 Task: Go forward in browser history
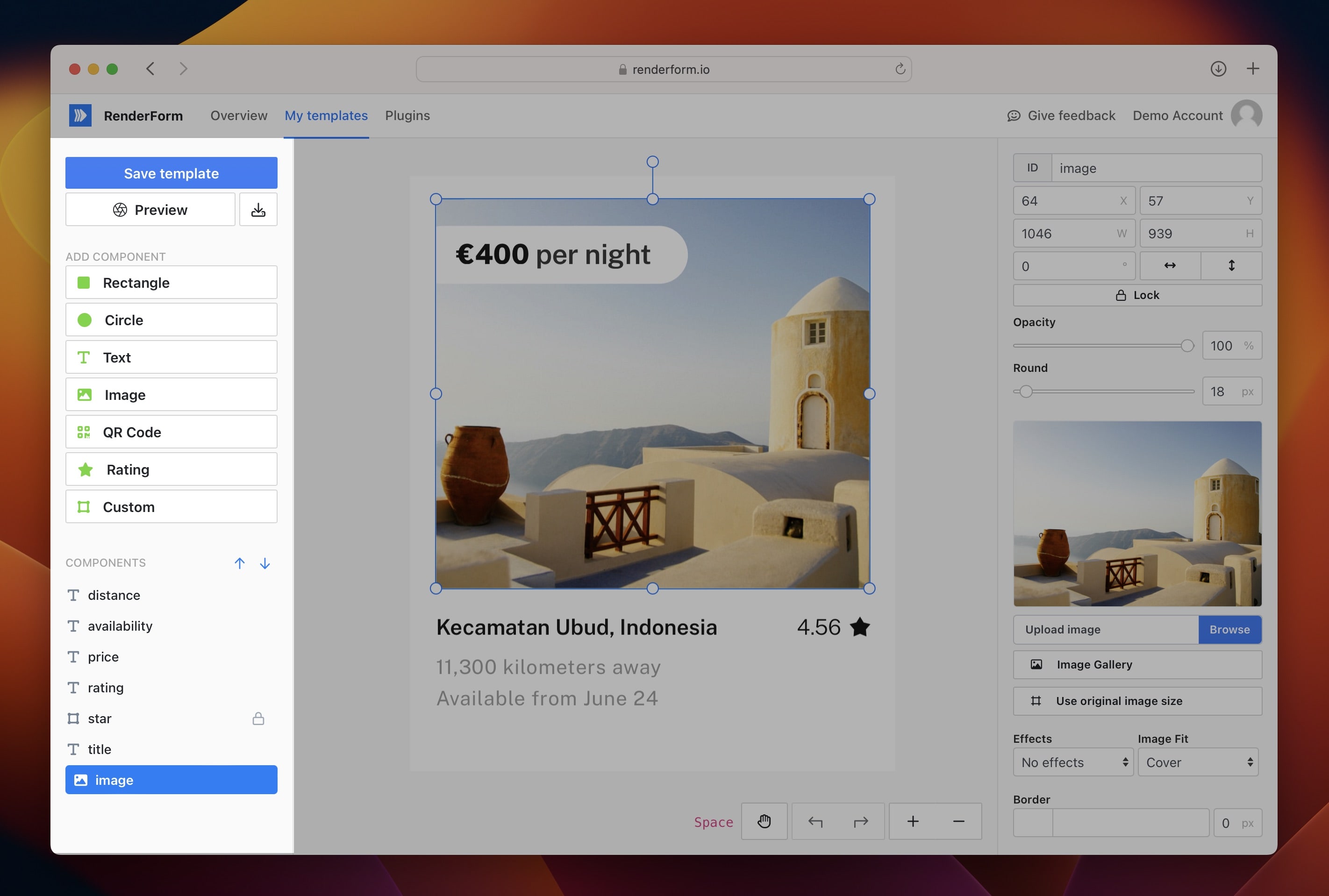click(x=183, y=69)
